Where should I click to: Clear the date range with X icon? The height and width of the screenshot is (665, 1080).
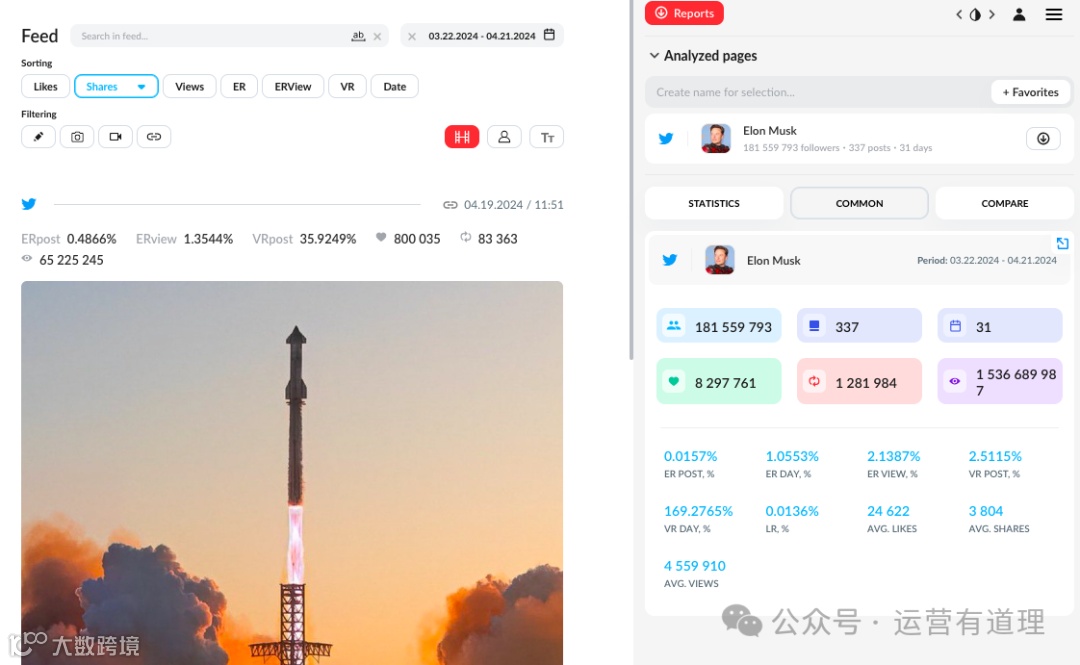coord(412,36)
